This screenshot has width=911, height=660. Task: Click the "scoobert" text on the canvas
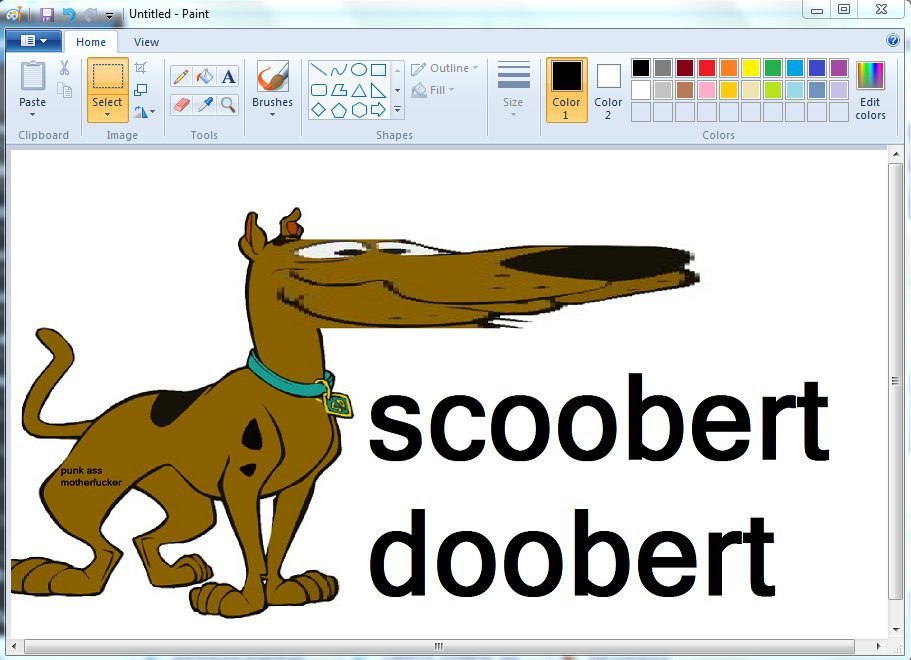(x=600, y=417)
